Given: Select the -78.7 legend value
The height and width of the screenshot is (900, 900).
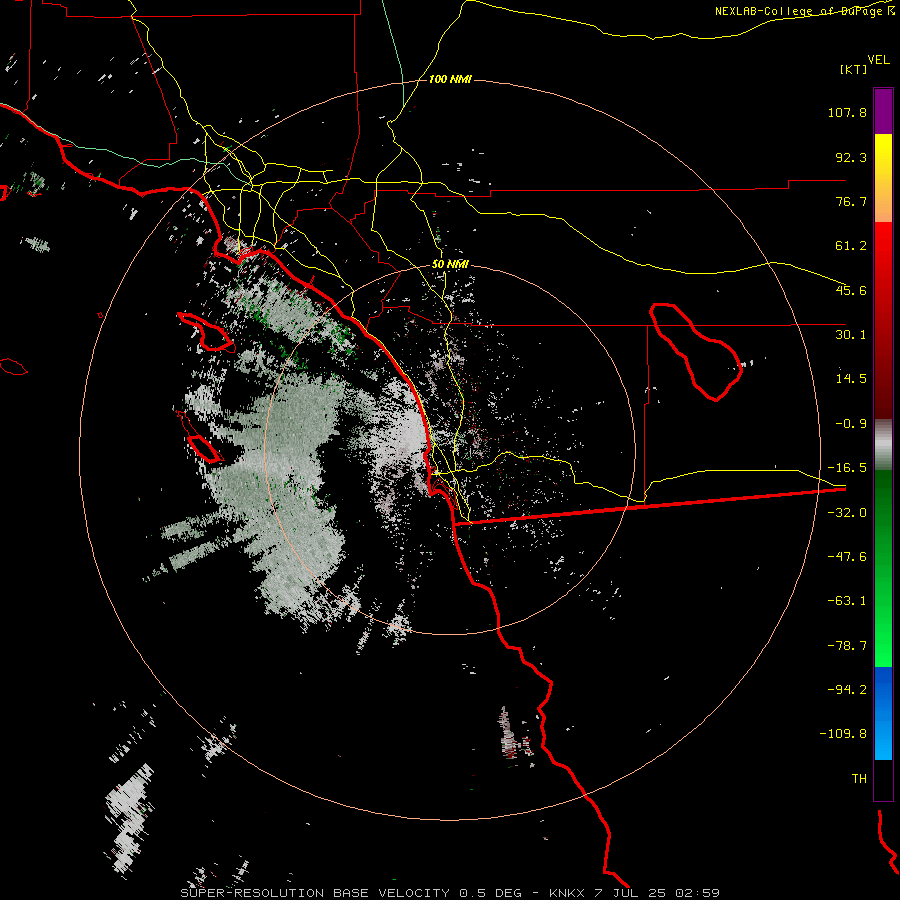Looking at the screenshot, I should (847, 646).
